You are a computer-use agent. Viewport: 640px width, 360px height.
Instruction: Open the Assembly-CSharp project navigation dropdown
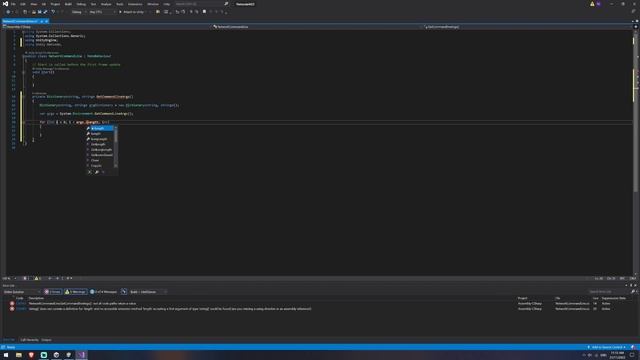click(x=106, y=27)
